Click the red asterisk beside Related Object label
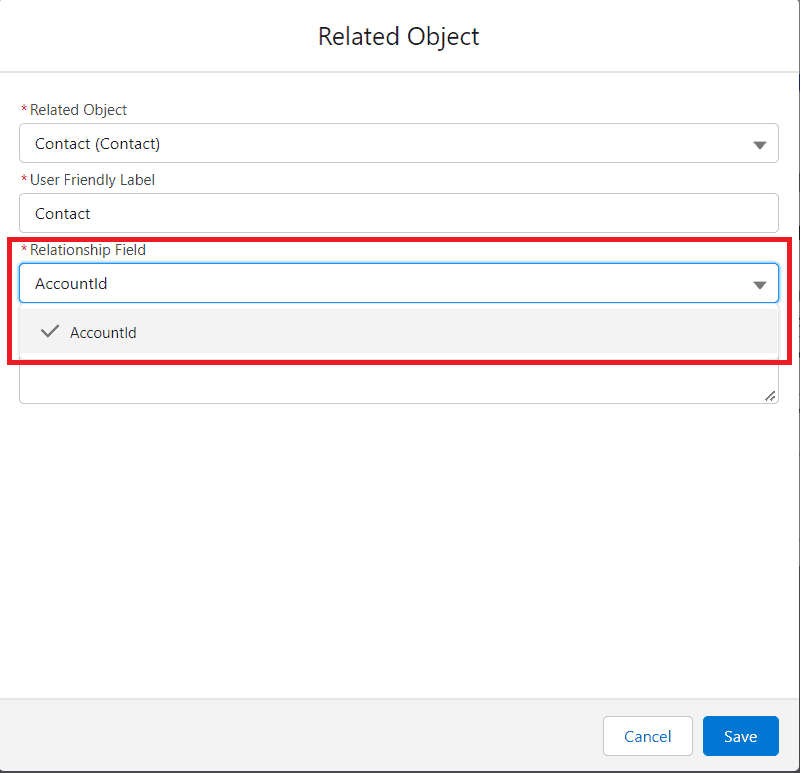This screenshot has width=800, height=773. point(24,110)
